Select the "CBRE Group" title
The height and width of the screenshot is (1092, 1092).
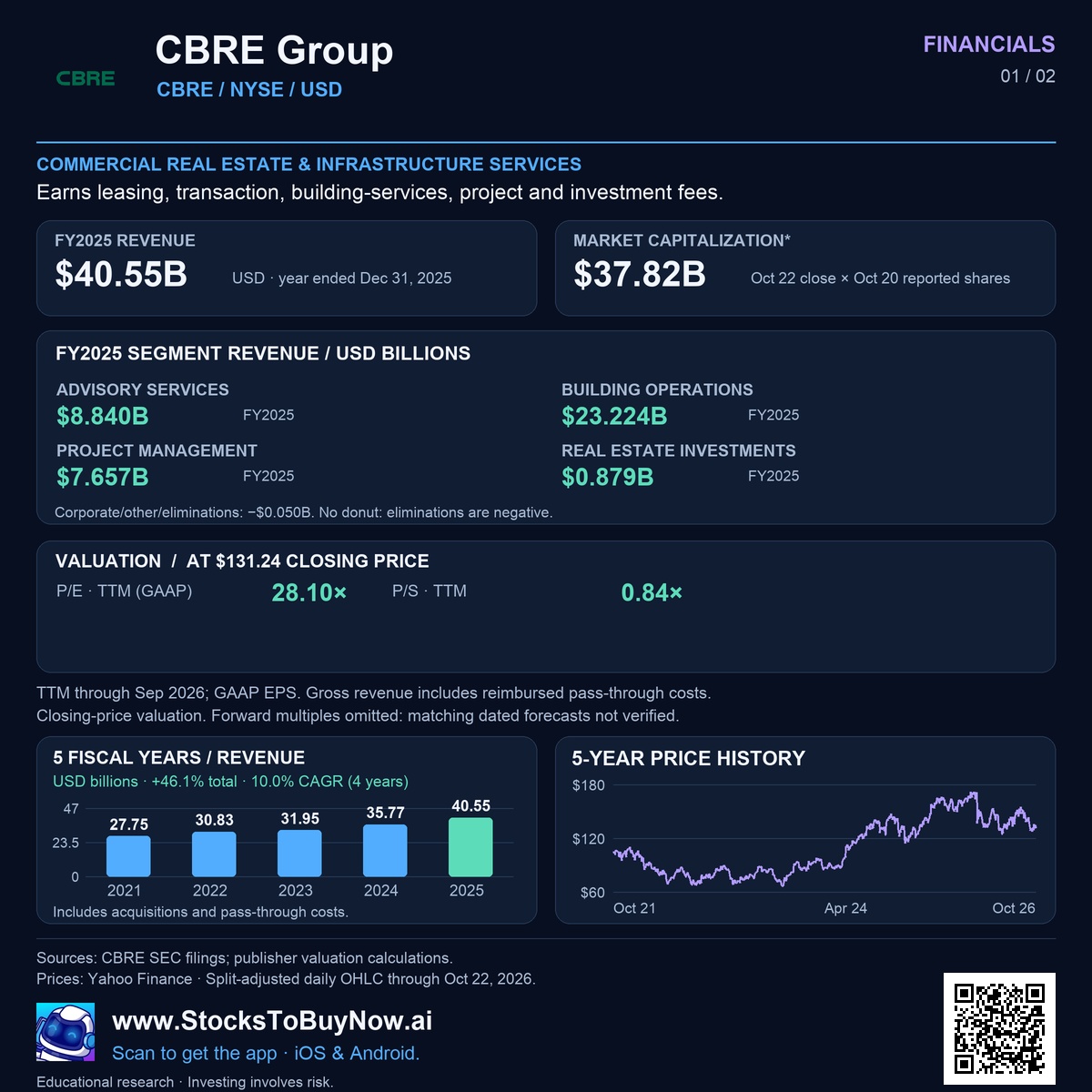(x=274, y=50)
